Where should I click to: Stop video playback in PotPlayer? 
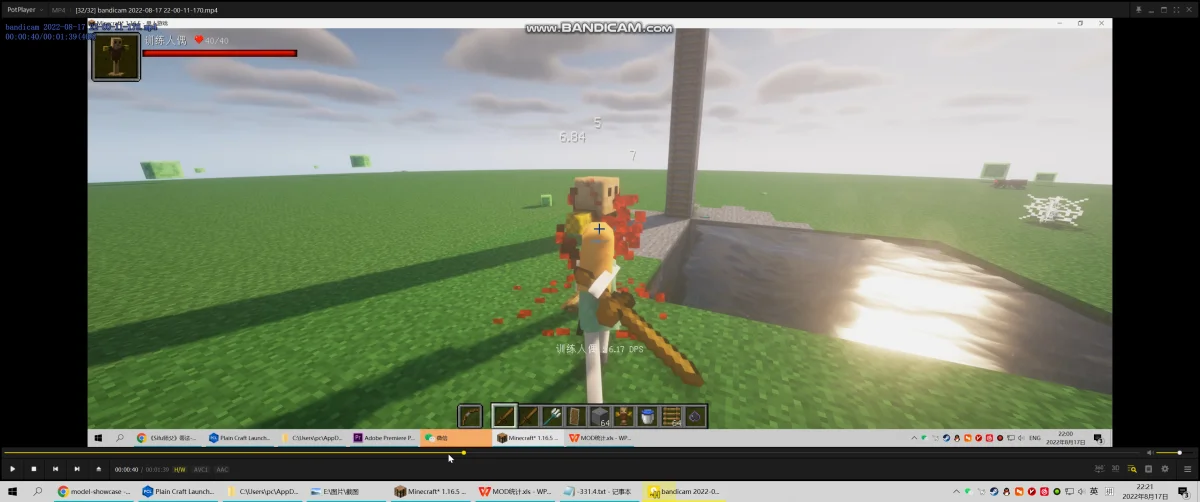coord(34,469)
